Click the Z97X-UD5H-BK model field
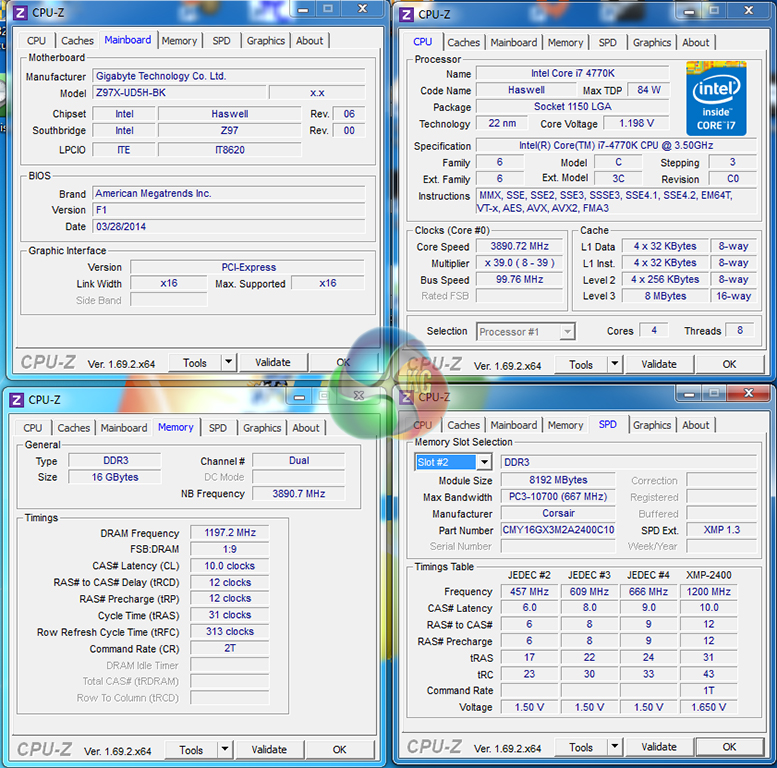The height and width of the screenshot is (768, 777). point(179,93)
